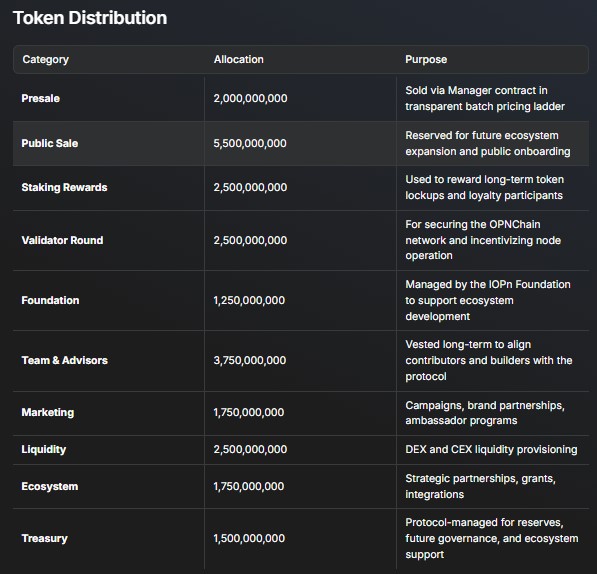Click 'Reserved for future ecosystem' purpose text
Screen dimensions: 597x574
coord(488,143)
